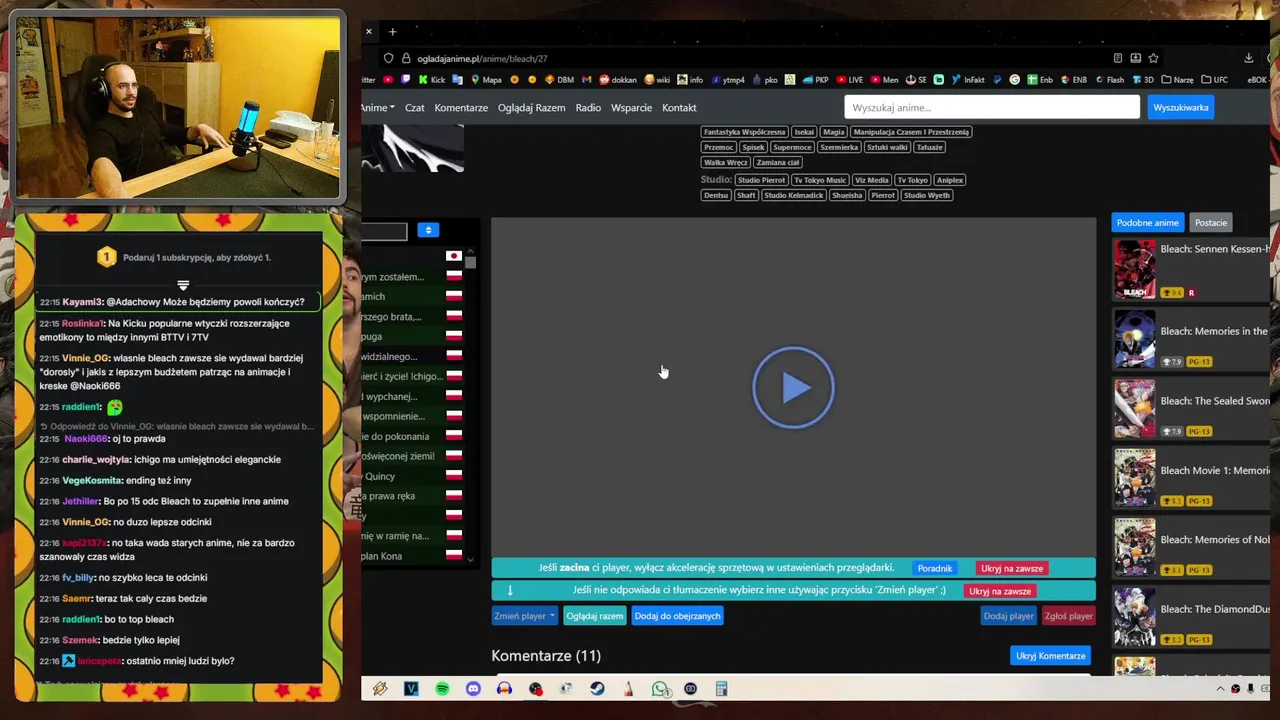This screenshot has width=1280, height=720.
Task: Select episode ending with 'prawa ręka'
Action: (x=412, y=496)
